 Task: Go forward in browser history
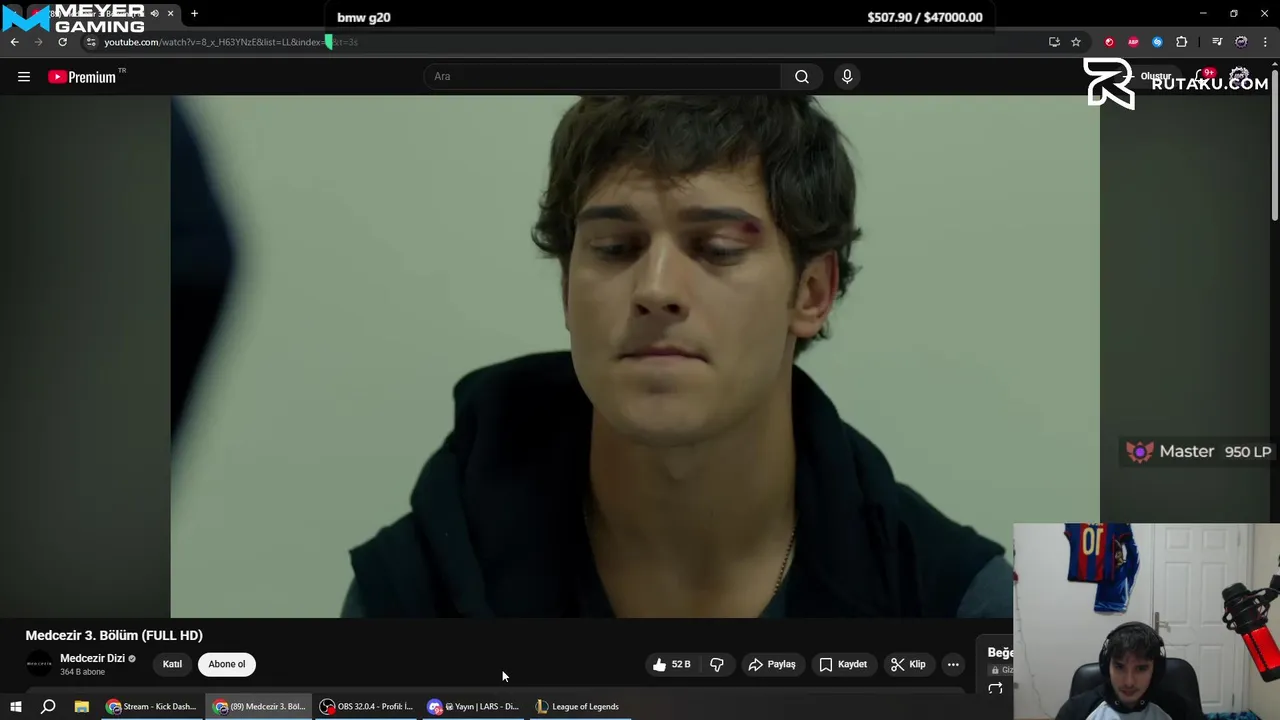[38, 42]
